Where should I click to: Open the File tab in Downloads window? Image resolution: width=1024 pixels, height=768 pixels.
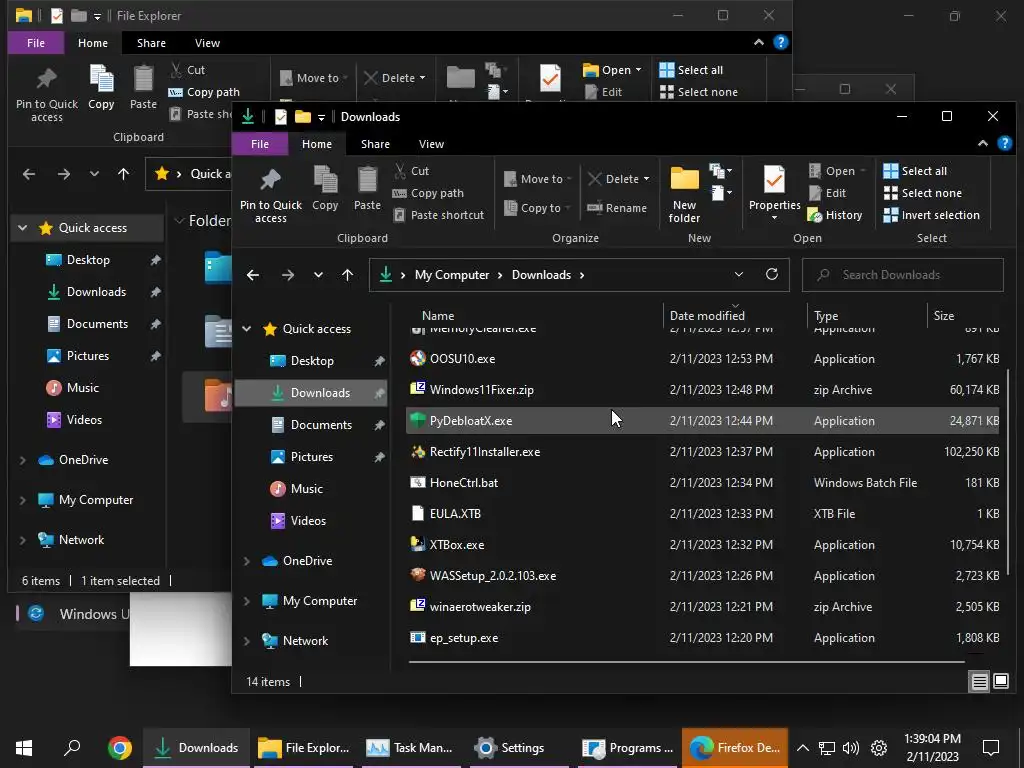click(260, 144)
